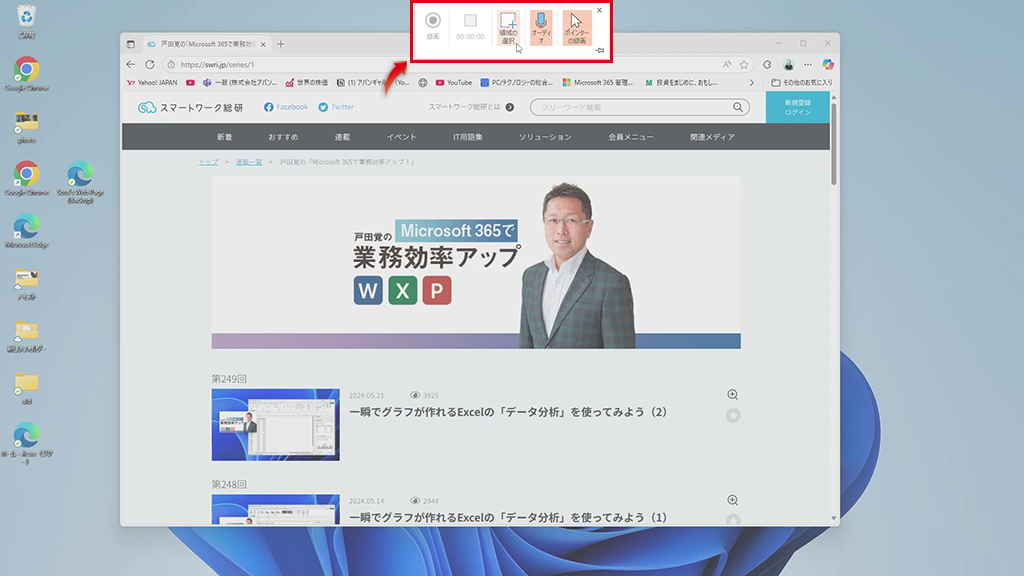The width and height of the screenshot is (1024, 576).
Task: Open the 新着 navigation menu item
Action: tap(225, 137)
